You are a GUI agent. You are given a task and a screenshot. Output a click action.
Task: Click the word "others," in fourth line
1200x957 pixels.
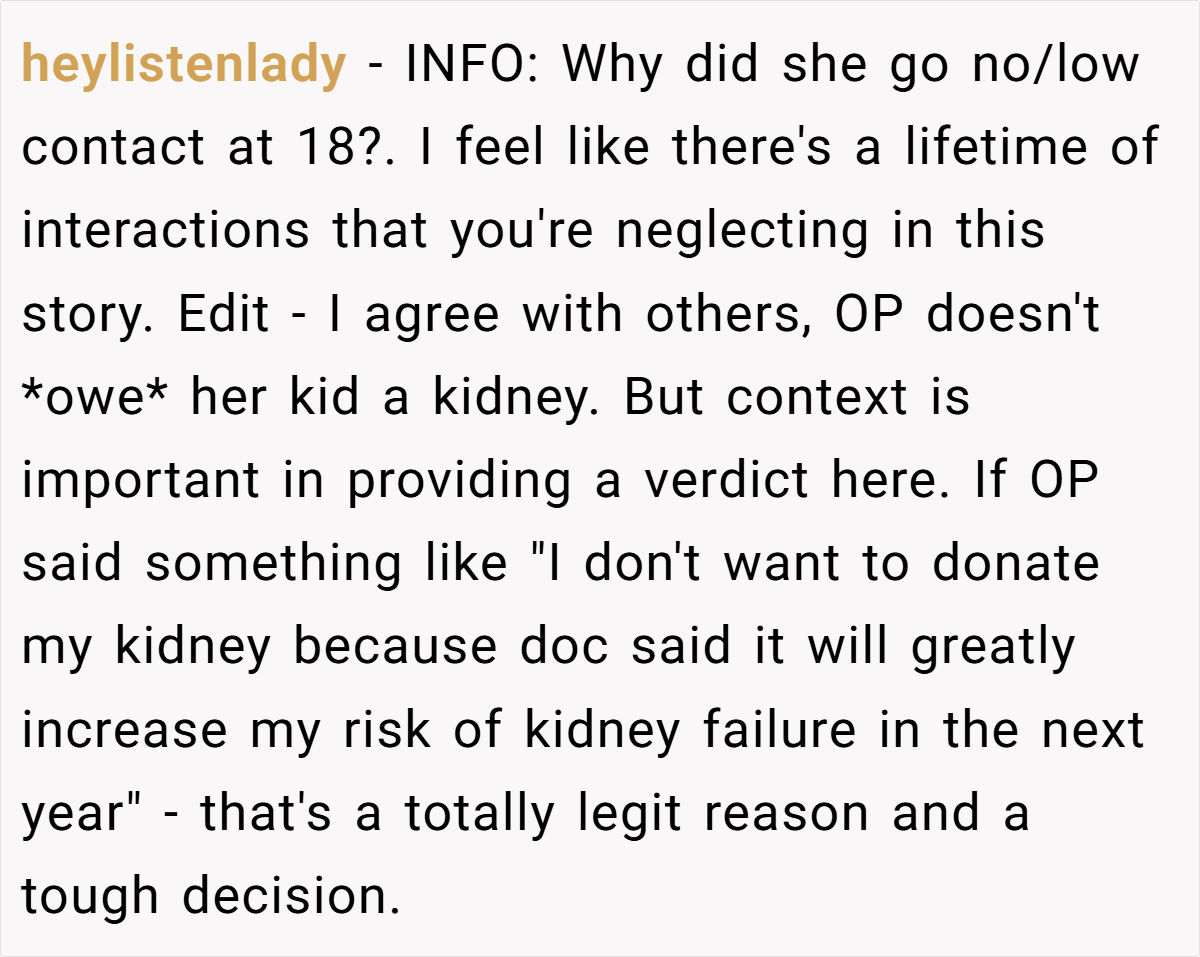tap(726, 314)
